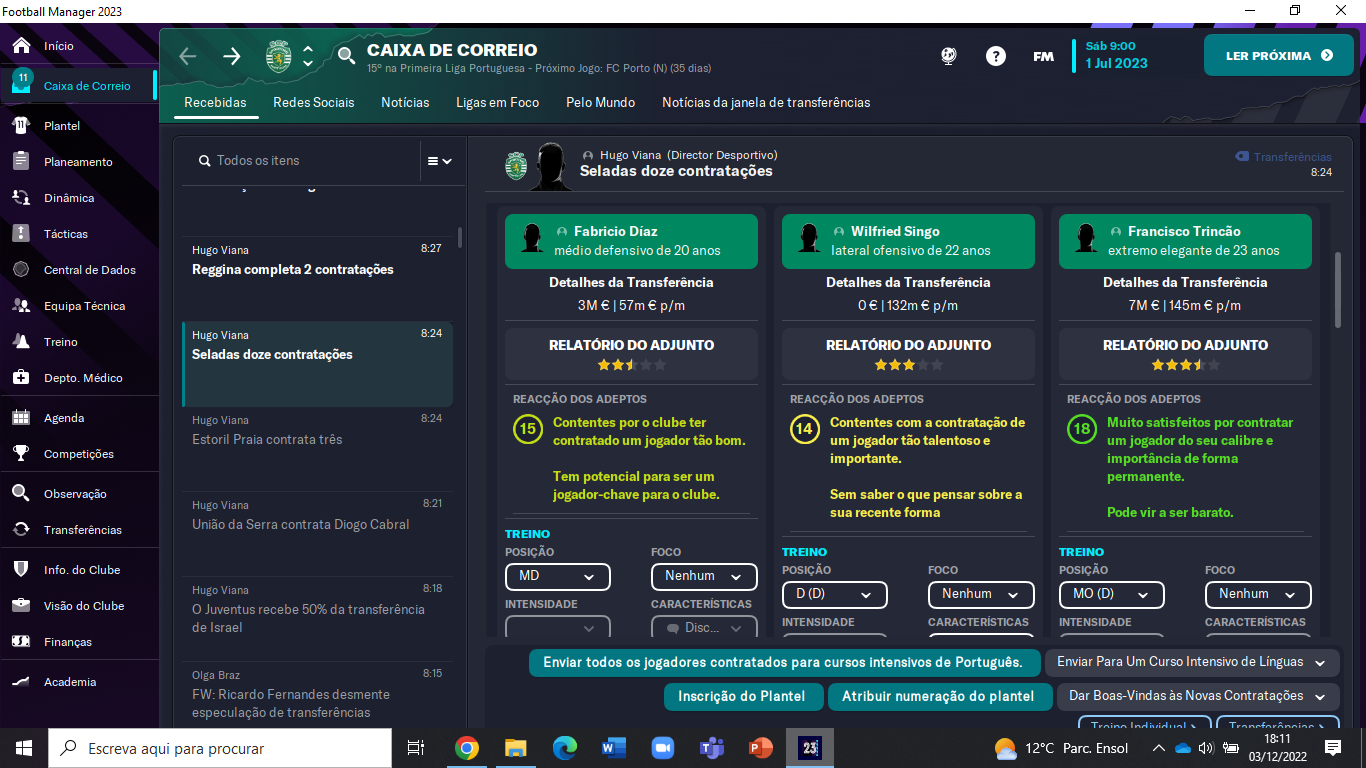The height and width of the screenshot is (768, 1366).
Task: Click Atribuir numeração do plantel button
Action: (938, 696)
